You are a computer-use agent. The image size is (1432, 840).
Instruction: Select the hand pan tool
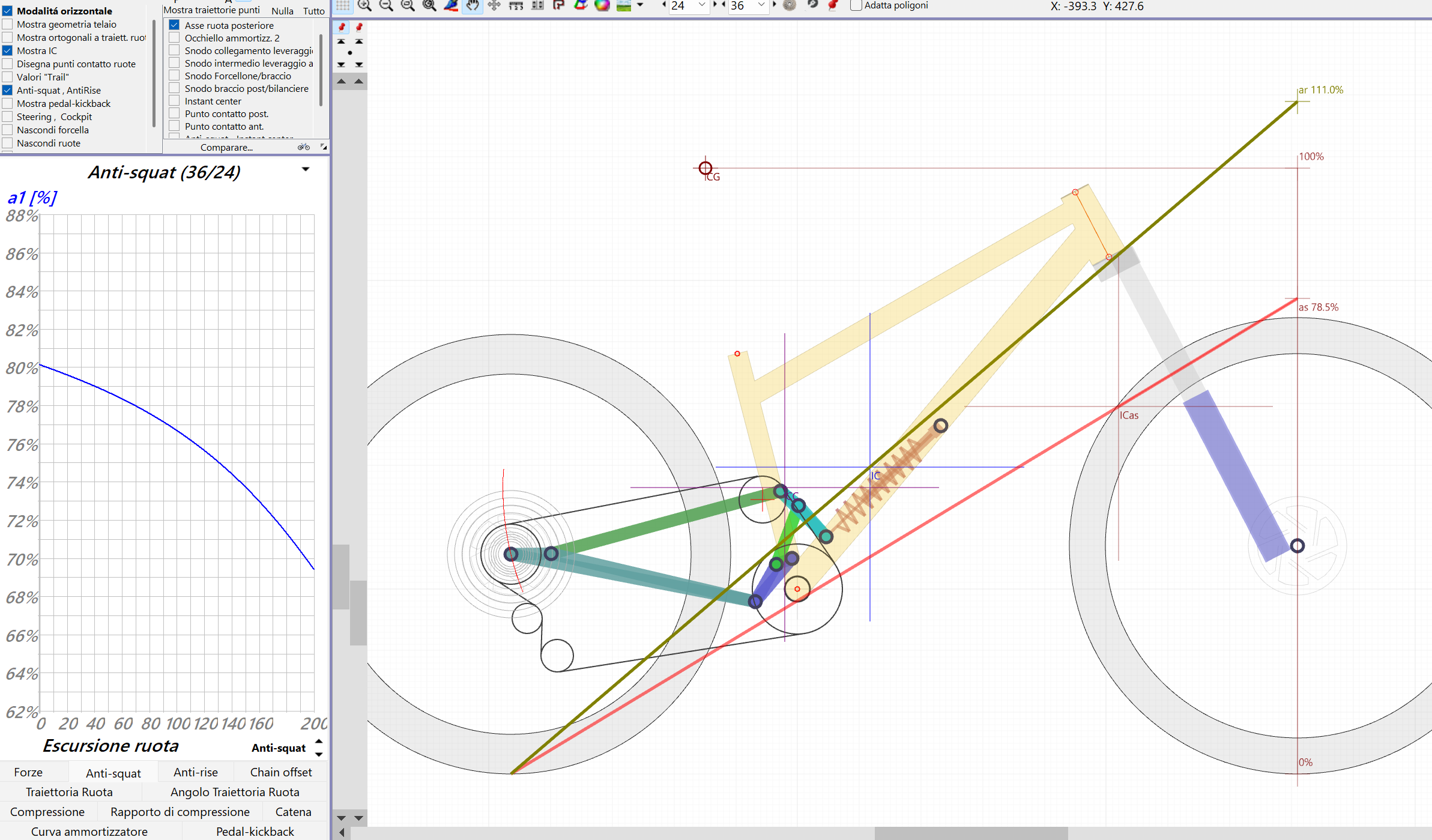coord(473,5)
